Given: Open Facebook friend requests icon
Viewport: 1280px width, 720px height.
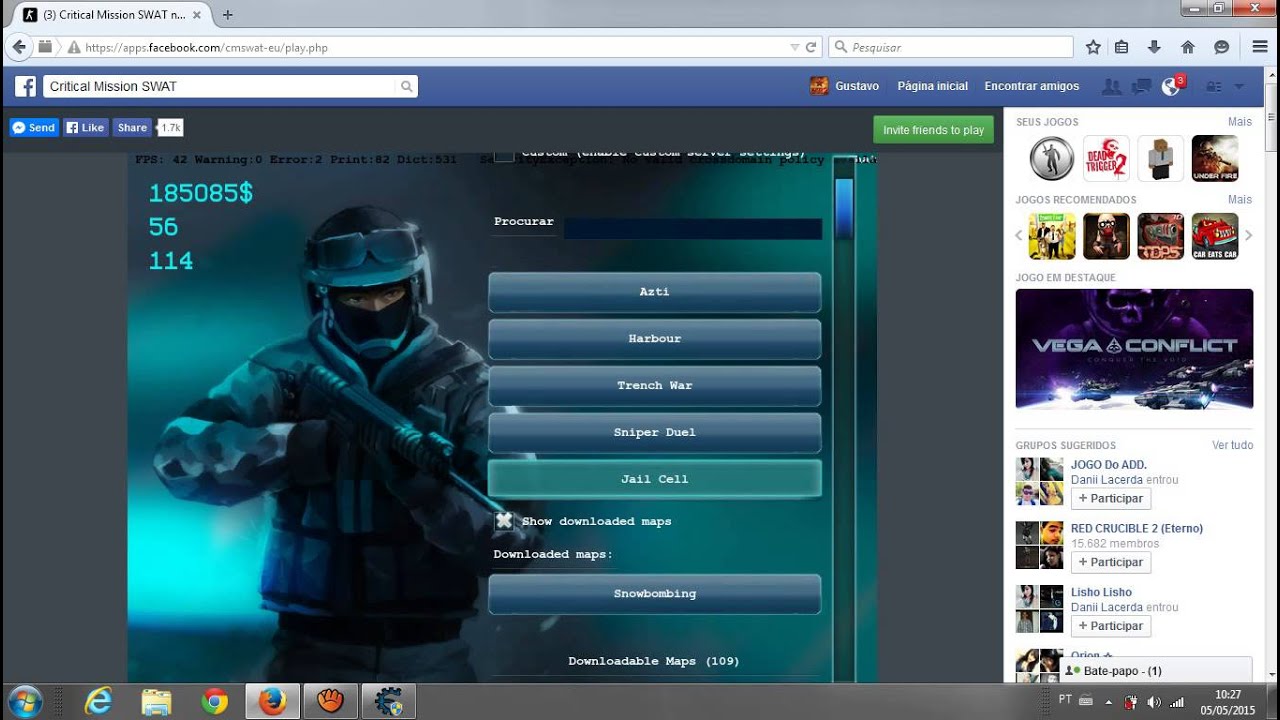Looking at the screenshot, I should tap(1110, 87).
